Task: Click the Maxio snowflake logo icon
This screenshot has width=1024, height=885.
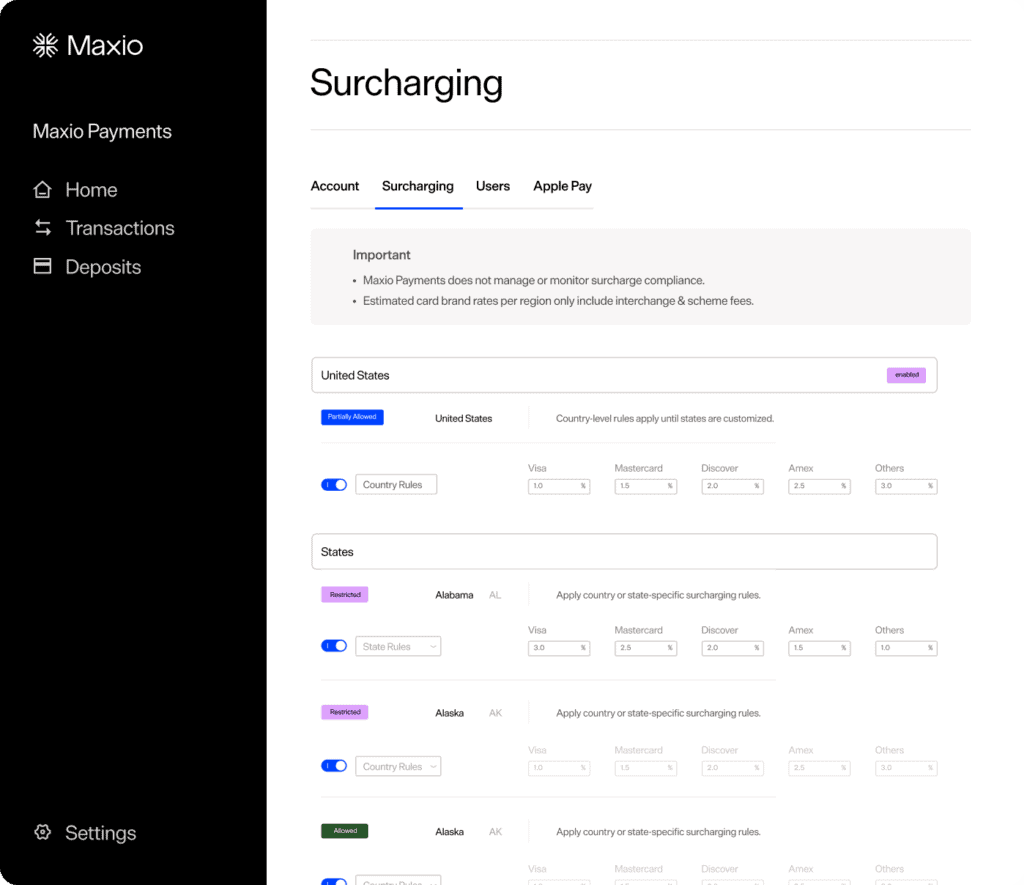Action: 46,45
